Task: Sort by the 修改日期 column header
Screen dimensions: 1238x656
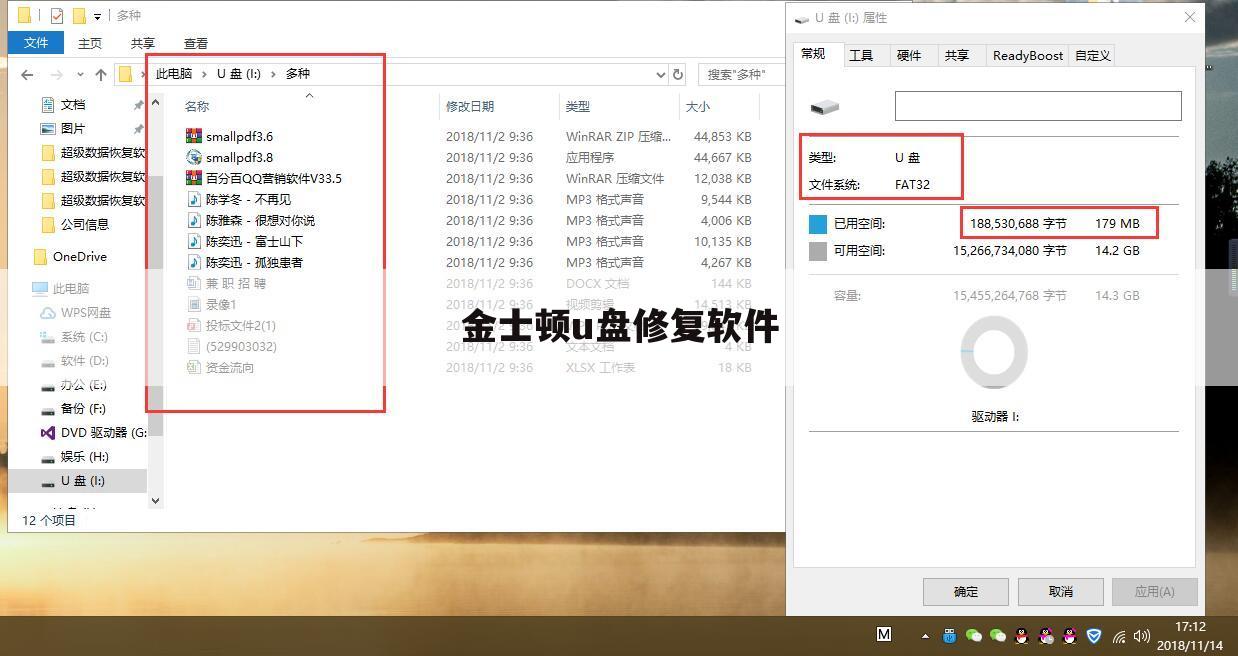Action: click(x=470, y=106)
